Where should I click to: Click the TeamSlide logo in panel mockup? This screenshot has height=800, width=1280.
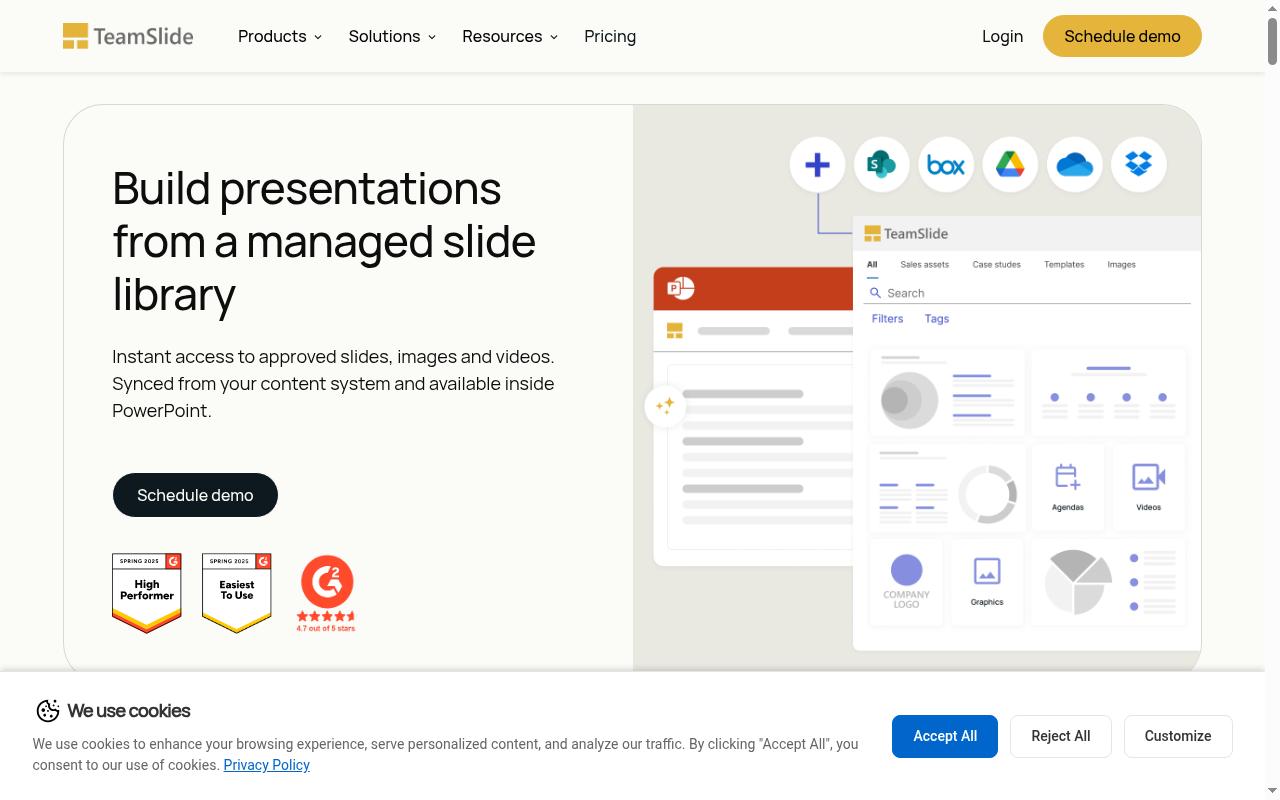[x=906, y=233]
